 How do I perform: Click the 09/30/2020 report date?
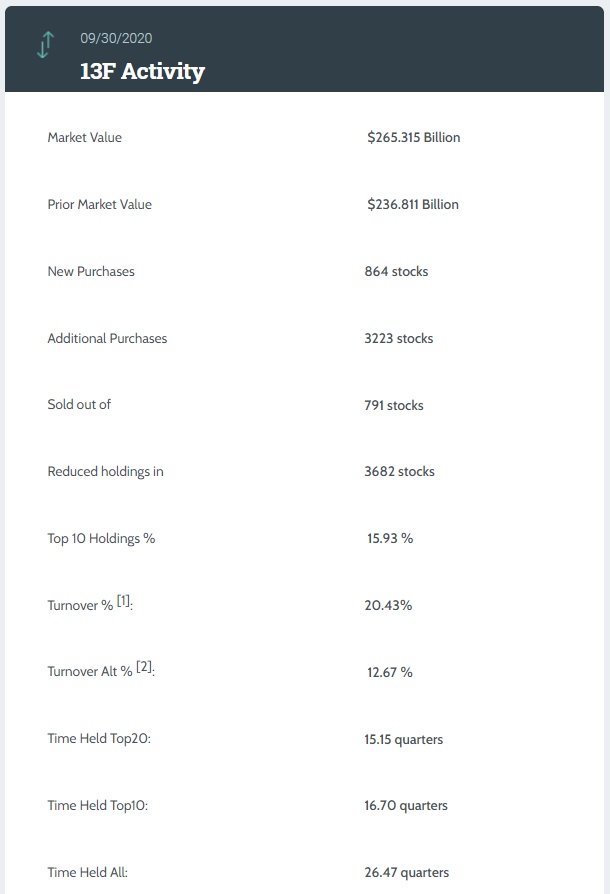pyautogui.click(x=116, y=38)
